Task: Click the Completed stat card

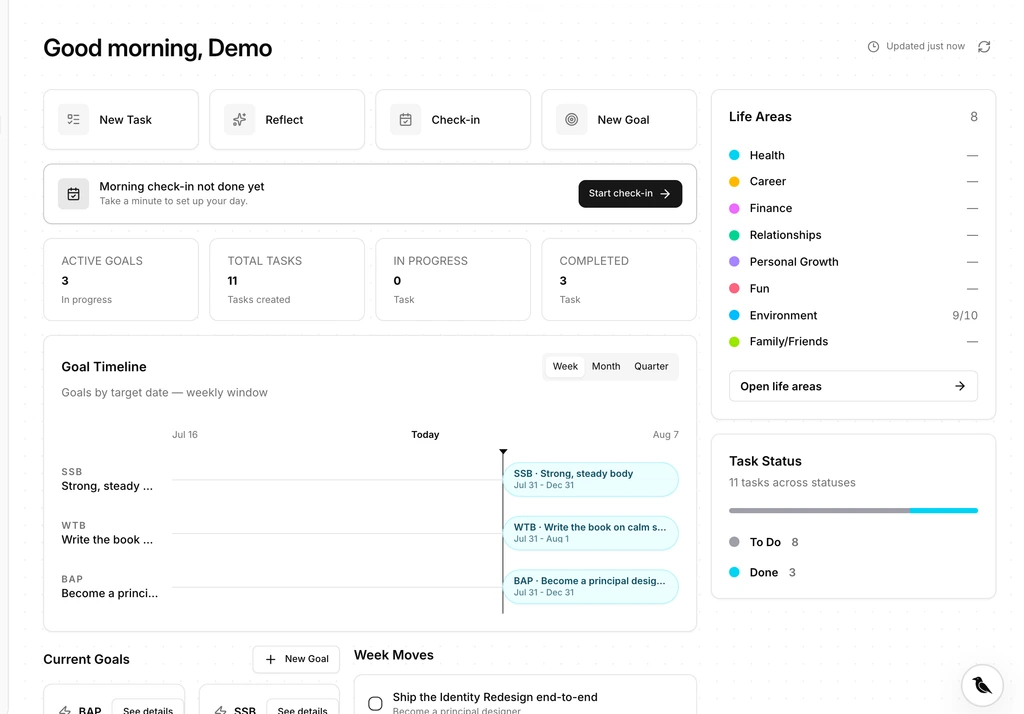Action: click(618, 280)
